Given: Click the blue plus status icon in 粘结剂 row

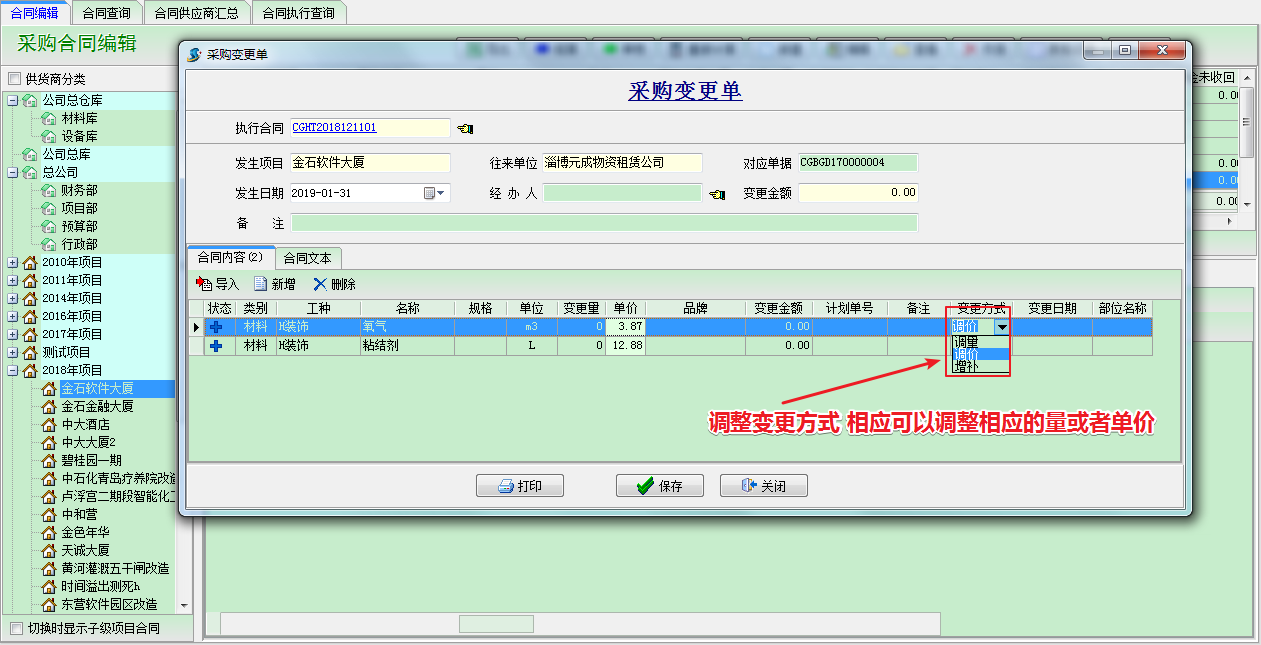Looking at the screenshot, I should pyautogui.click(x=215, y=345).
